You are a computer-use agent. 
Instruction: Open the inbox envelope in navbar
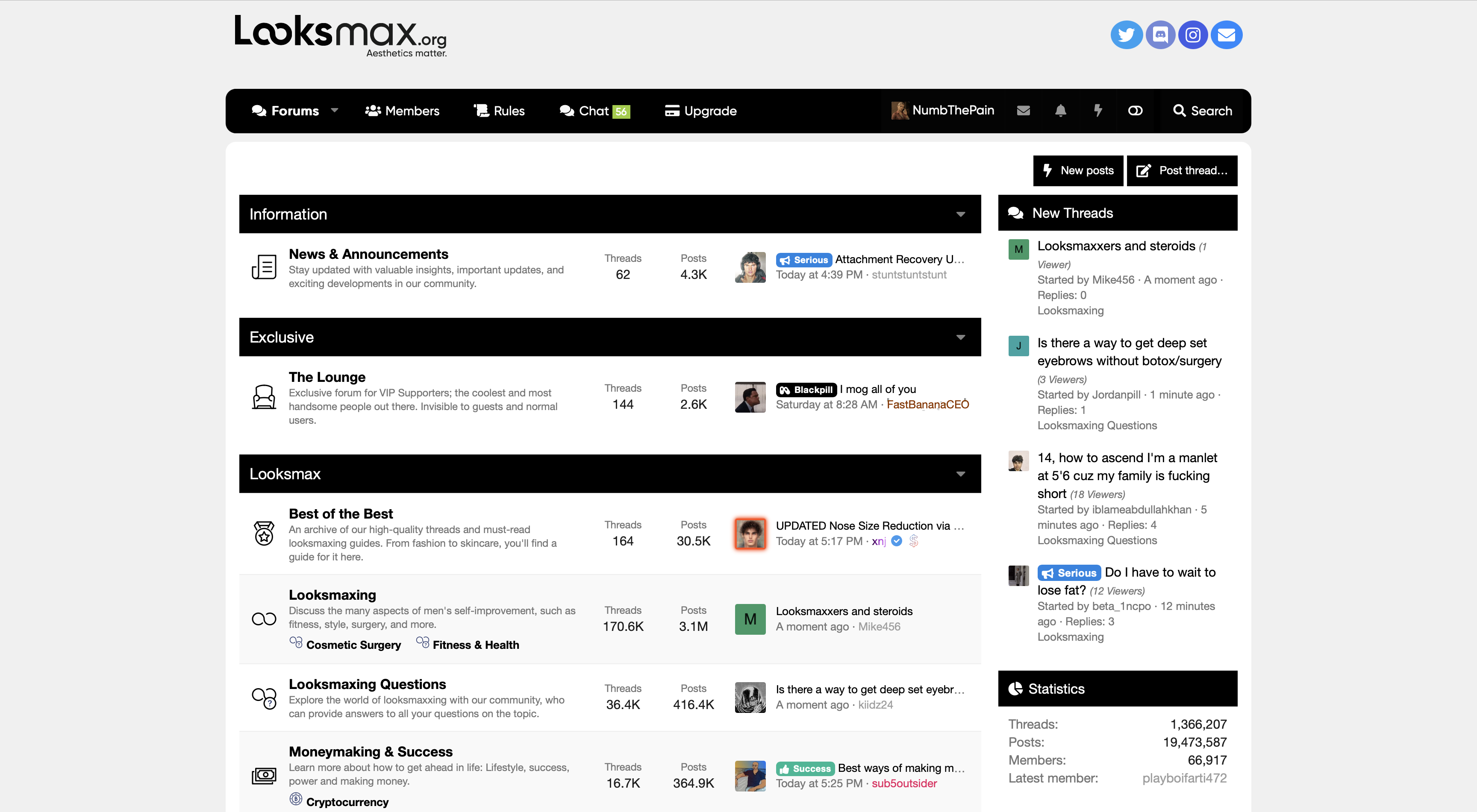click(1024, 111)
